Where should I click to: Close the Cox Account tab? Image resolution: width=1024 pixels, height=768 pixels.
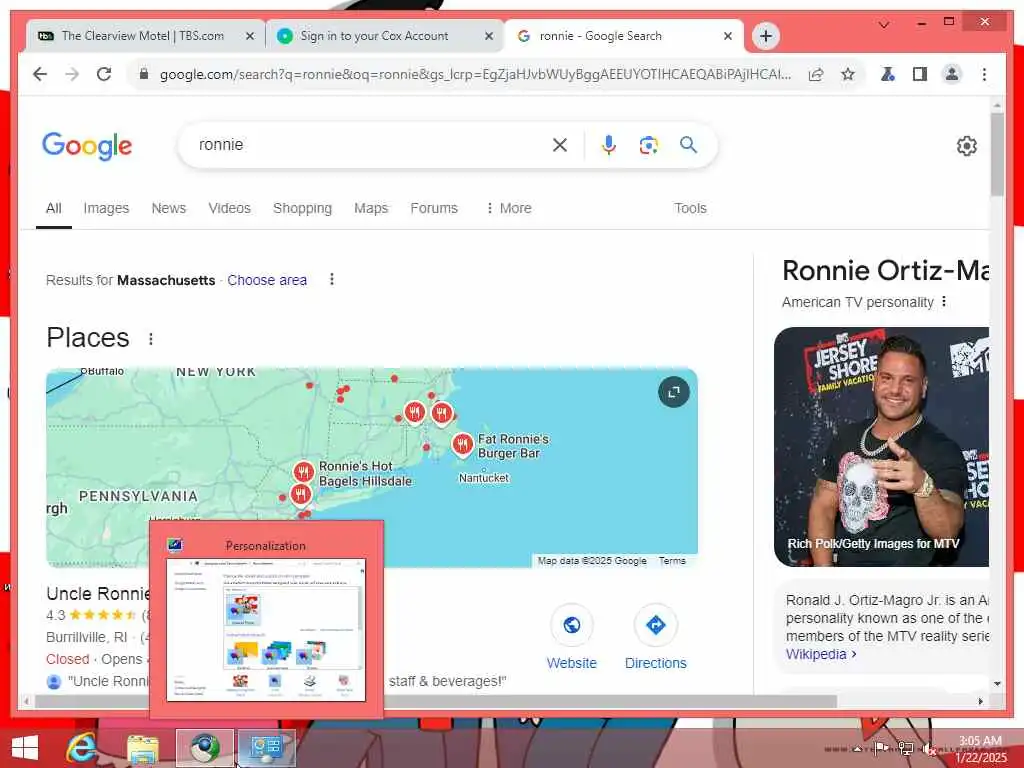click(488, 37)
